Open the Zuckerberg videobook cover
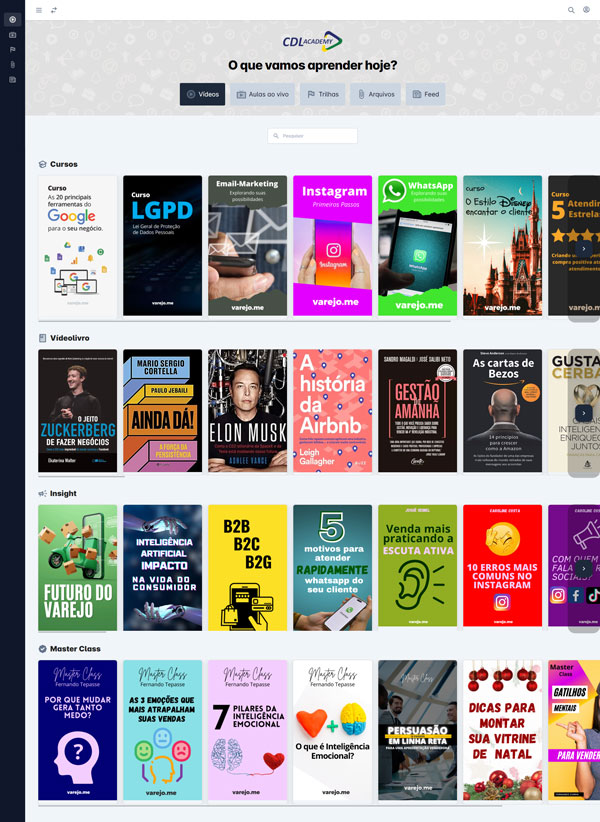 78,411
